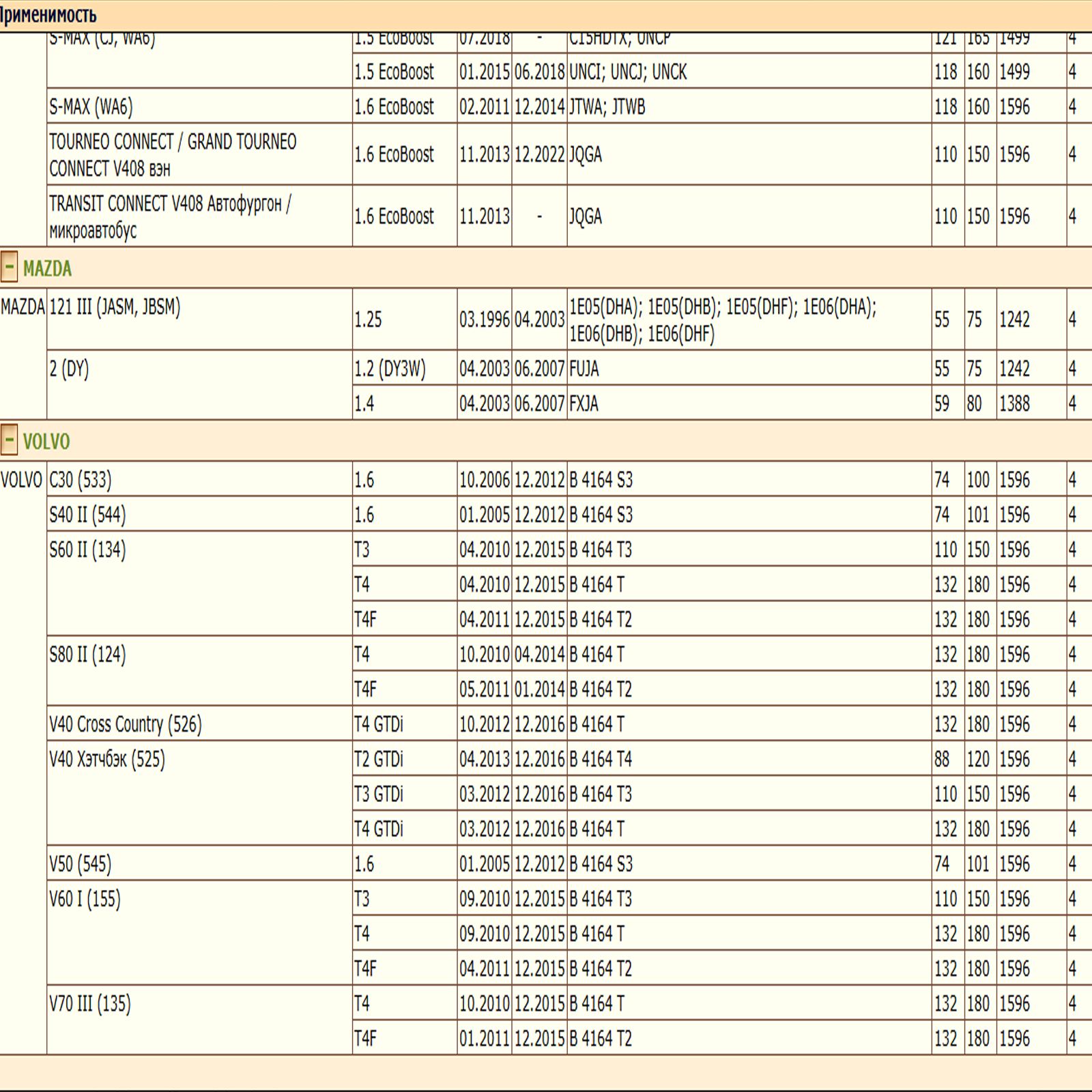Click the Mazda 2 (DY) model cell
Image resolution: width=1092 pixels, height=1092 pixels.
click(69, 369)
